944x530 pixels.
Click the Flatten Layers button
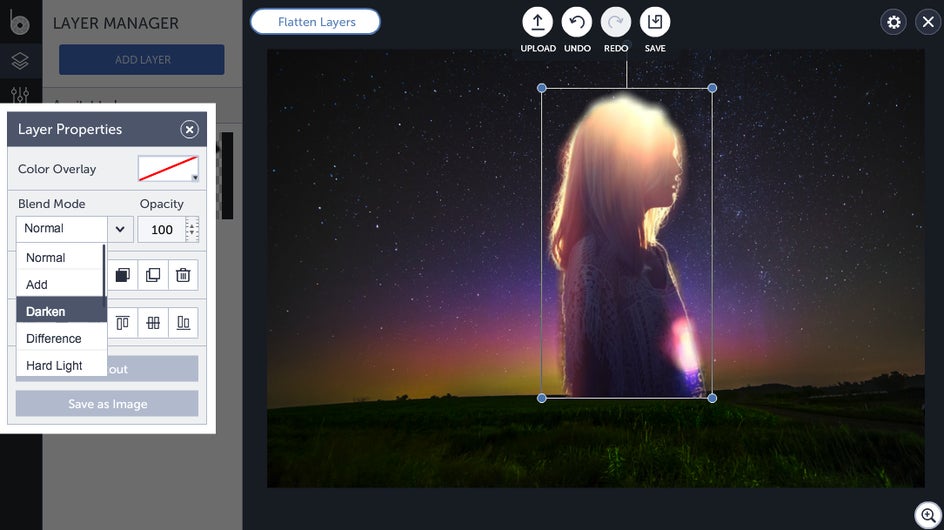click(x=315, y=22)
